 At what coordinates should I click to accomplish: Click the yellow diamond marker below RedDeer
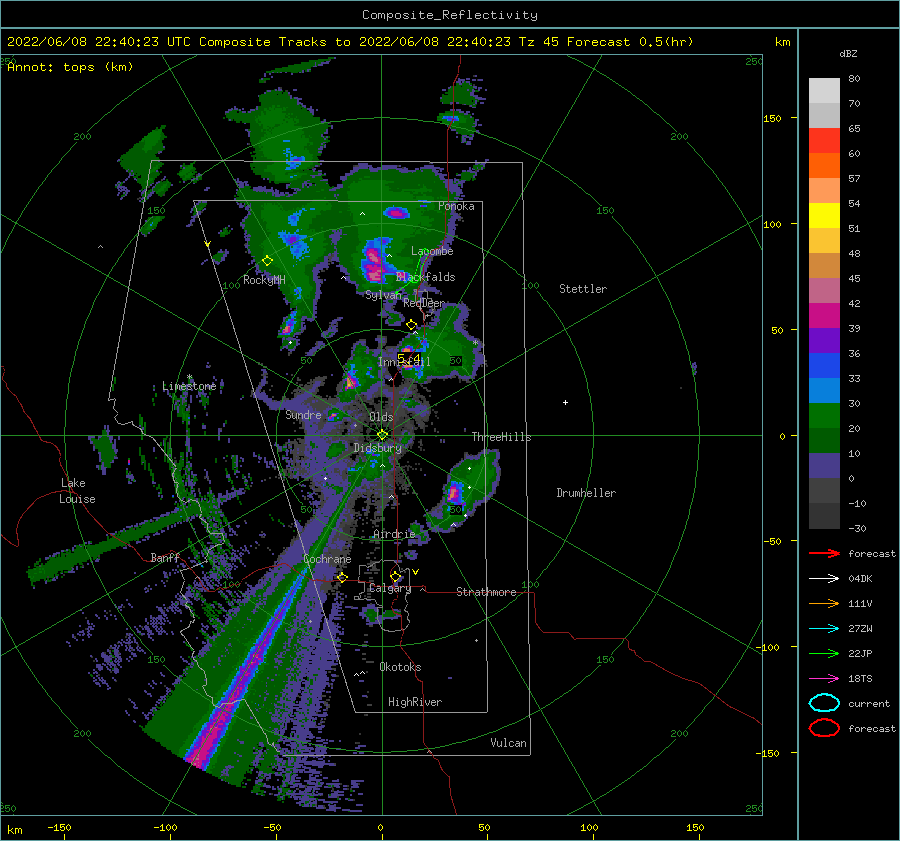(411, 325)
